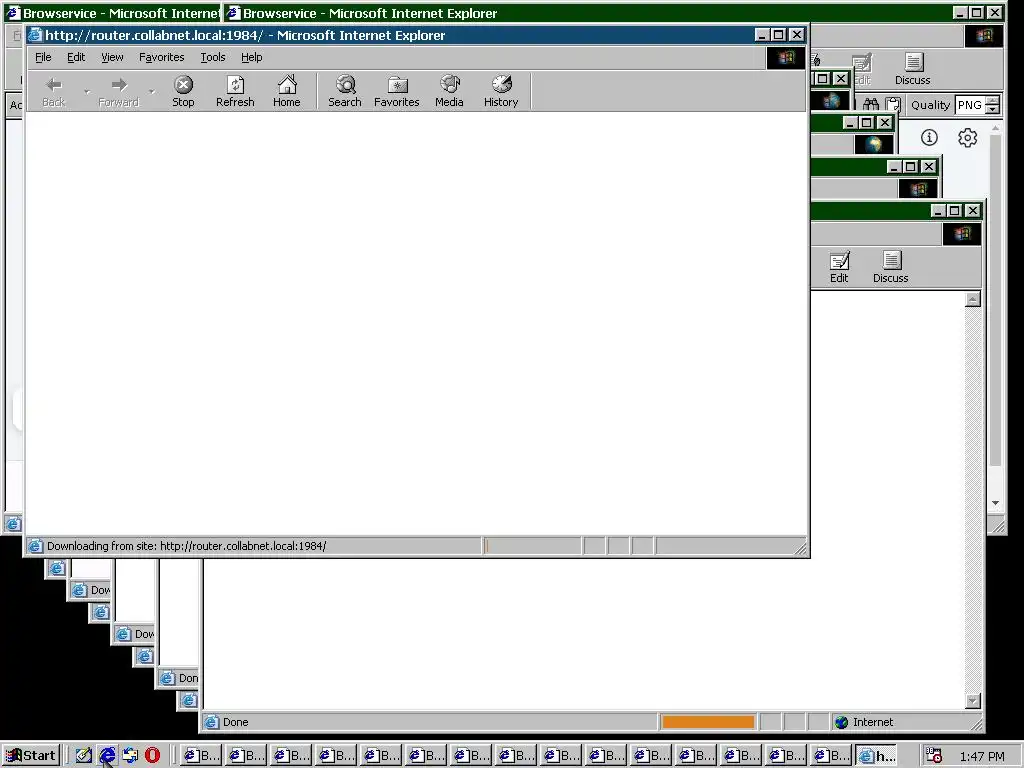Open the Edit menu in the front IE window

76,57
